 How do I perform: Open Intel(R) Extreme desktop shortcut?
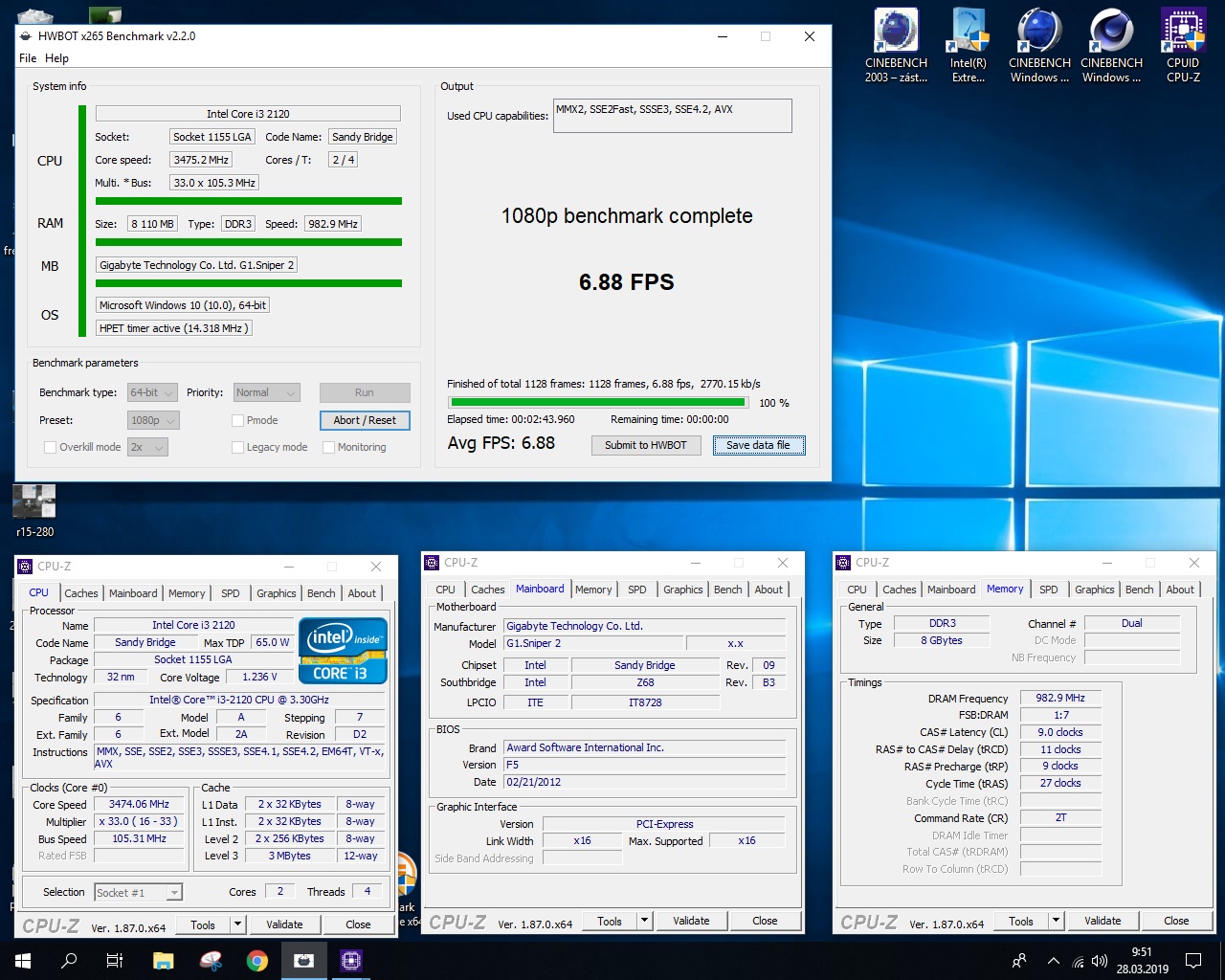pos(969,45)
